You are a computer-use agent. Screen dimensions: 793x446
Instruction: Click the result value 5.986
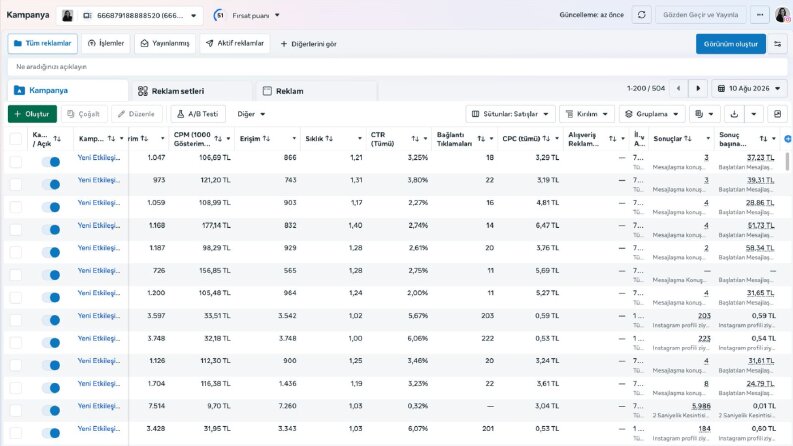point(701,406)
